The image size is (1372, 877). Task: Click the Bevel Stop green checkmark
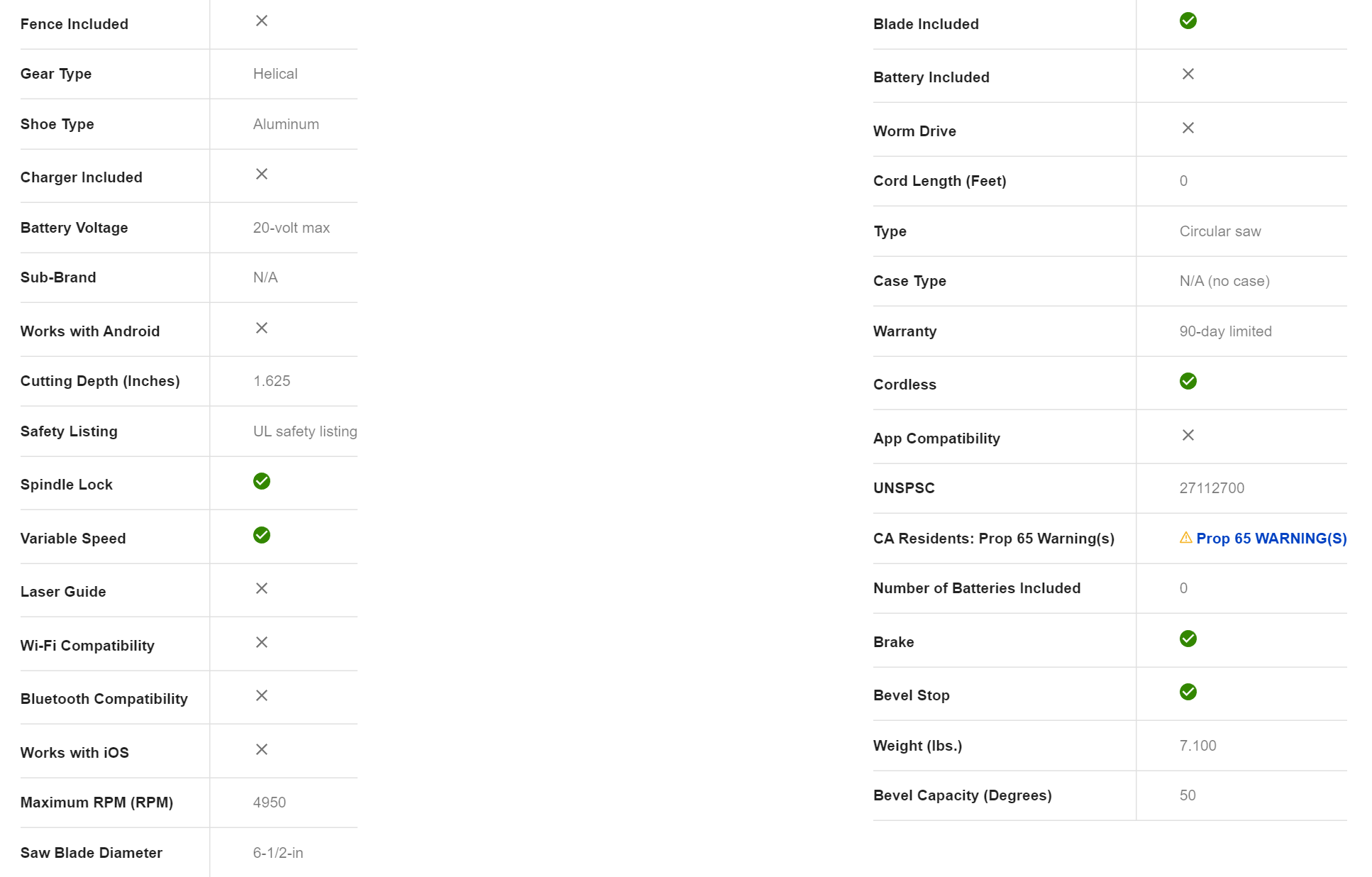click(x=1188, y=693)
